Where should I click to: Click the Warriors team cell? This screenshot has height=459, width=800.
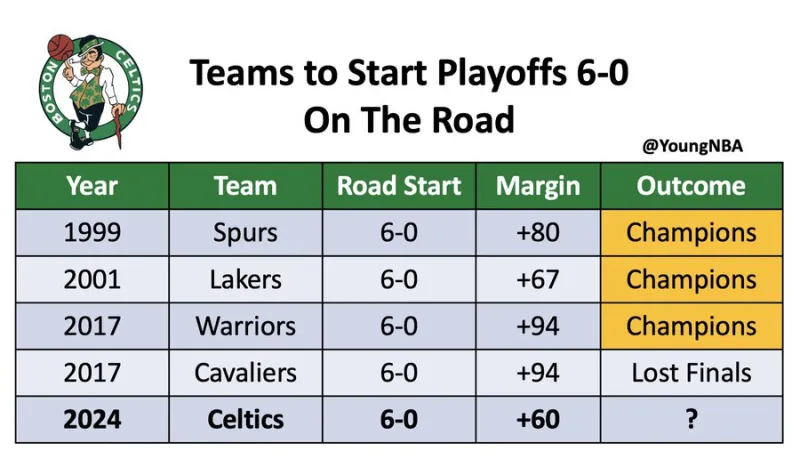click(x=245, y=326)
